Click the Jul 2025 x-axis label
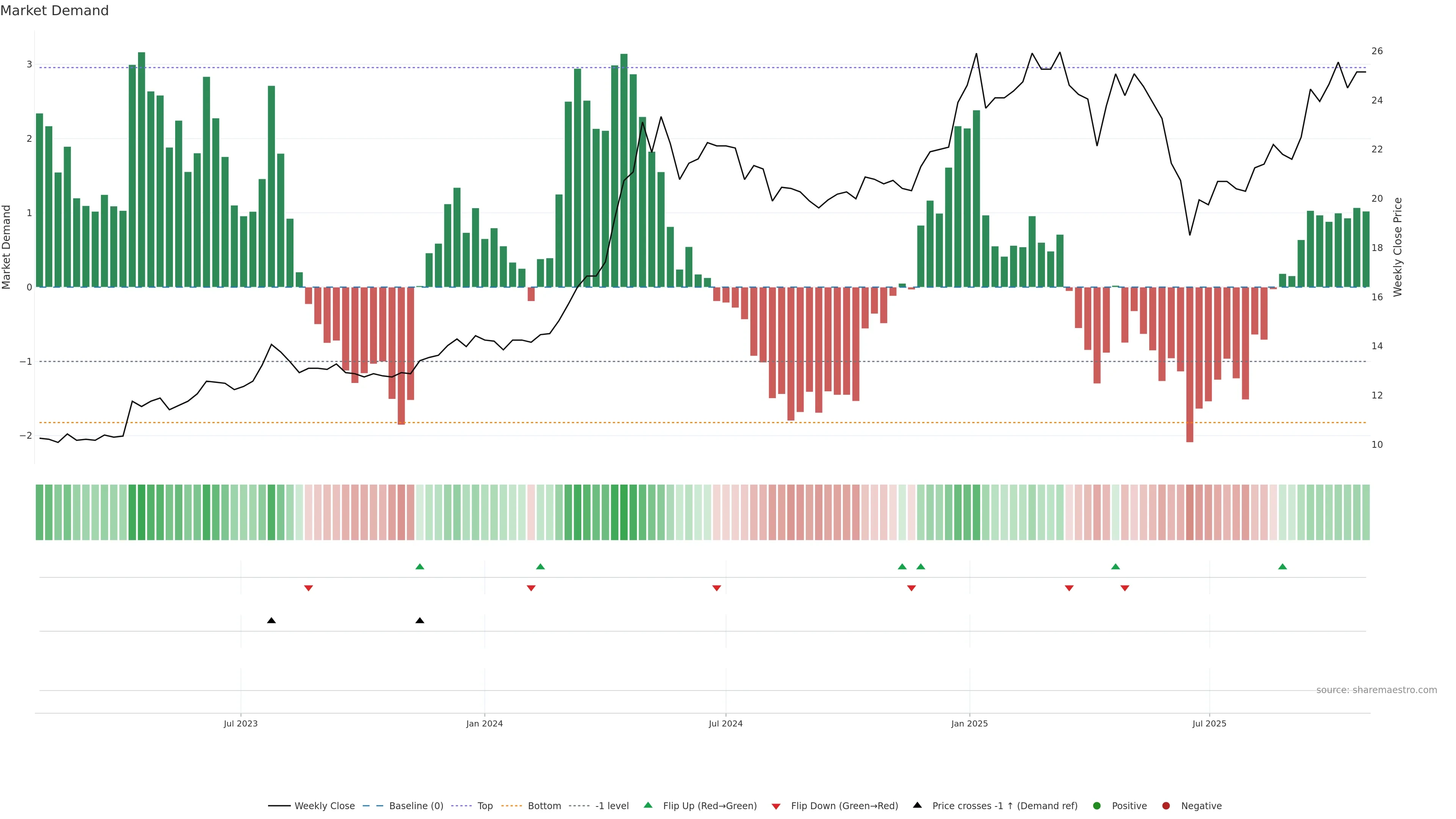 (1209, 723)
